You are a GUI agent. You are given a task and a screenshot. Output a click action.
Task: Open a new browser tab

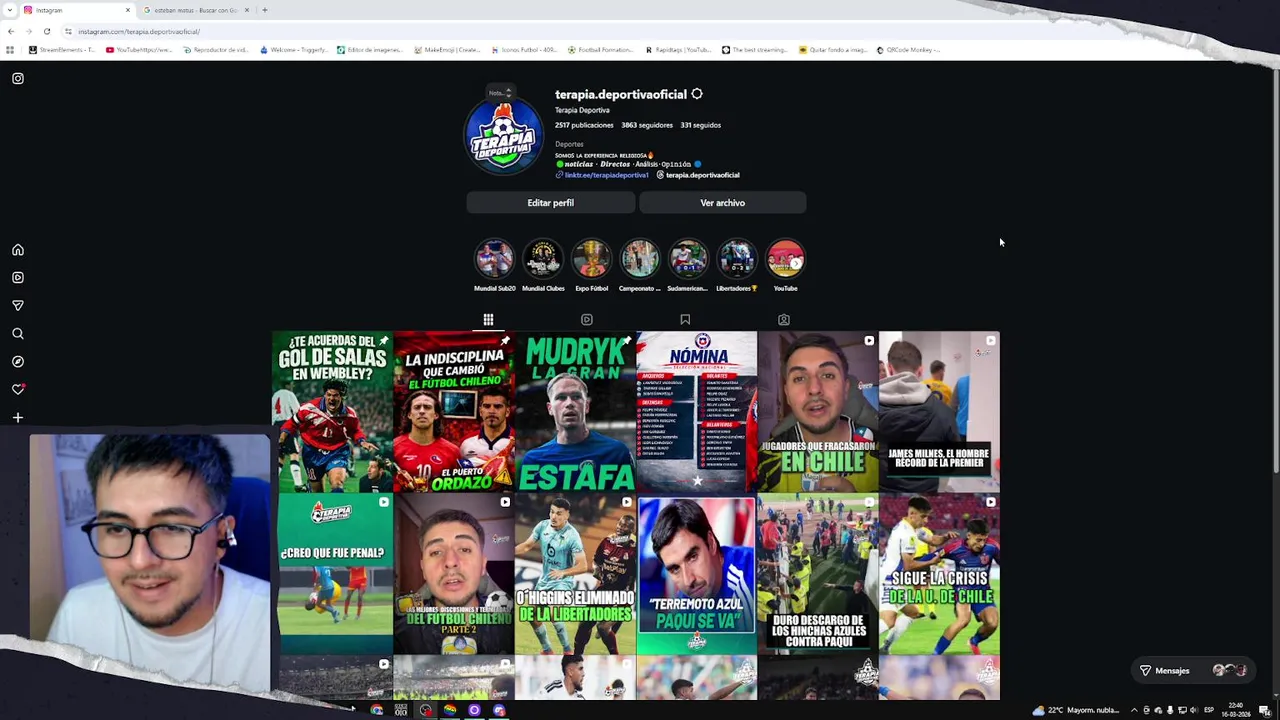click(x=264, y=10)
